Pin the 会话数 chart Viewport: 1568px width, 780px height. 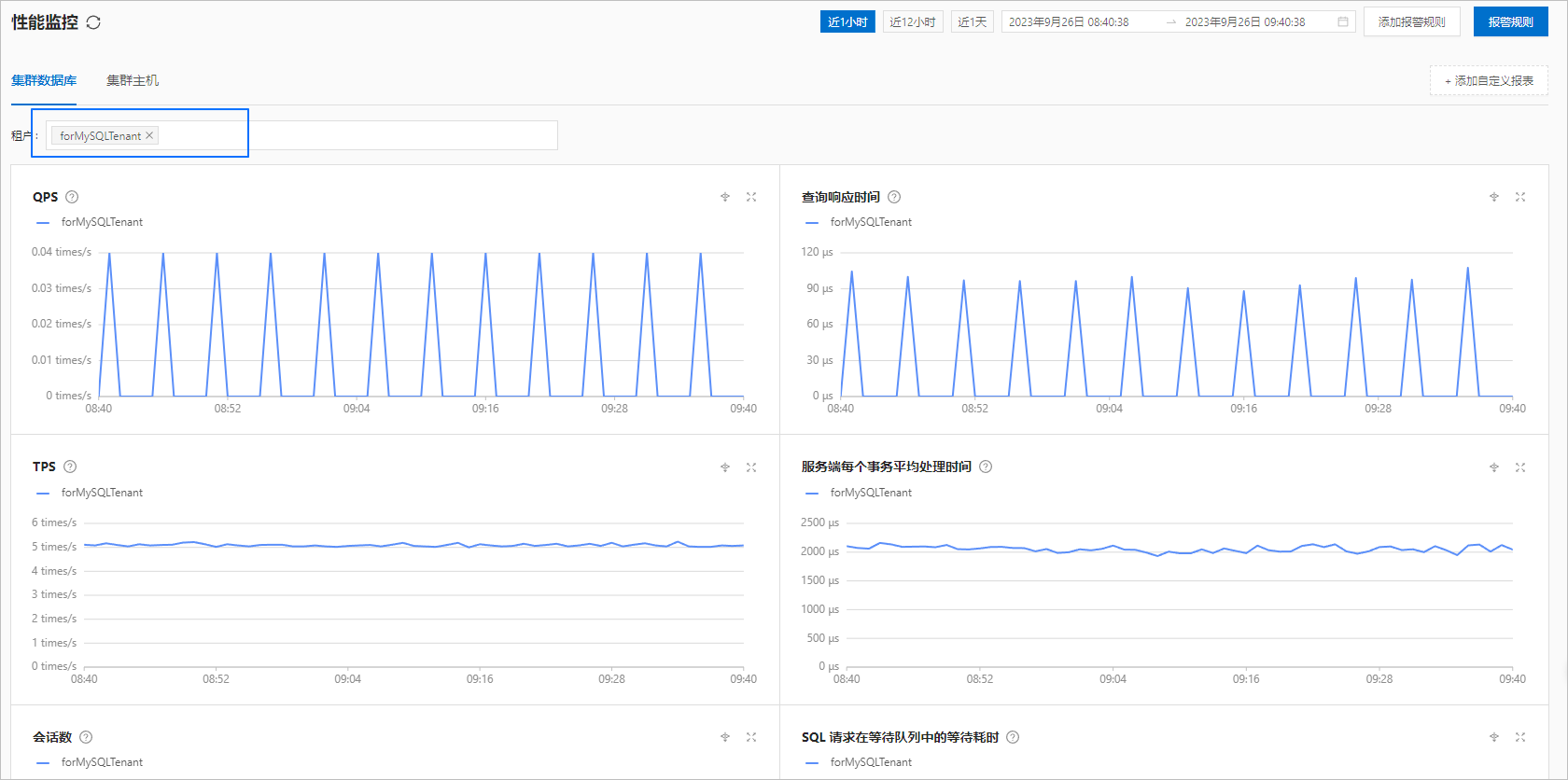(x=725, y=737)
